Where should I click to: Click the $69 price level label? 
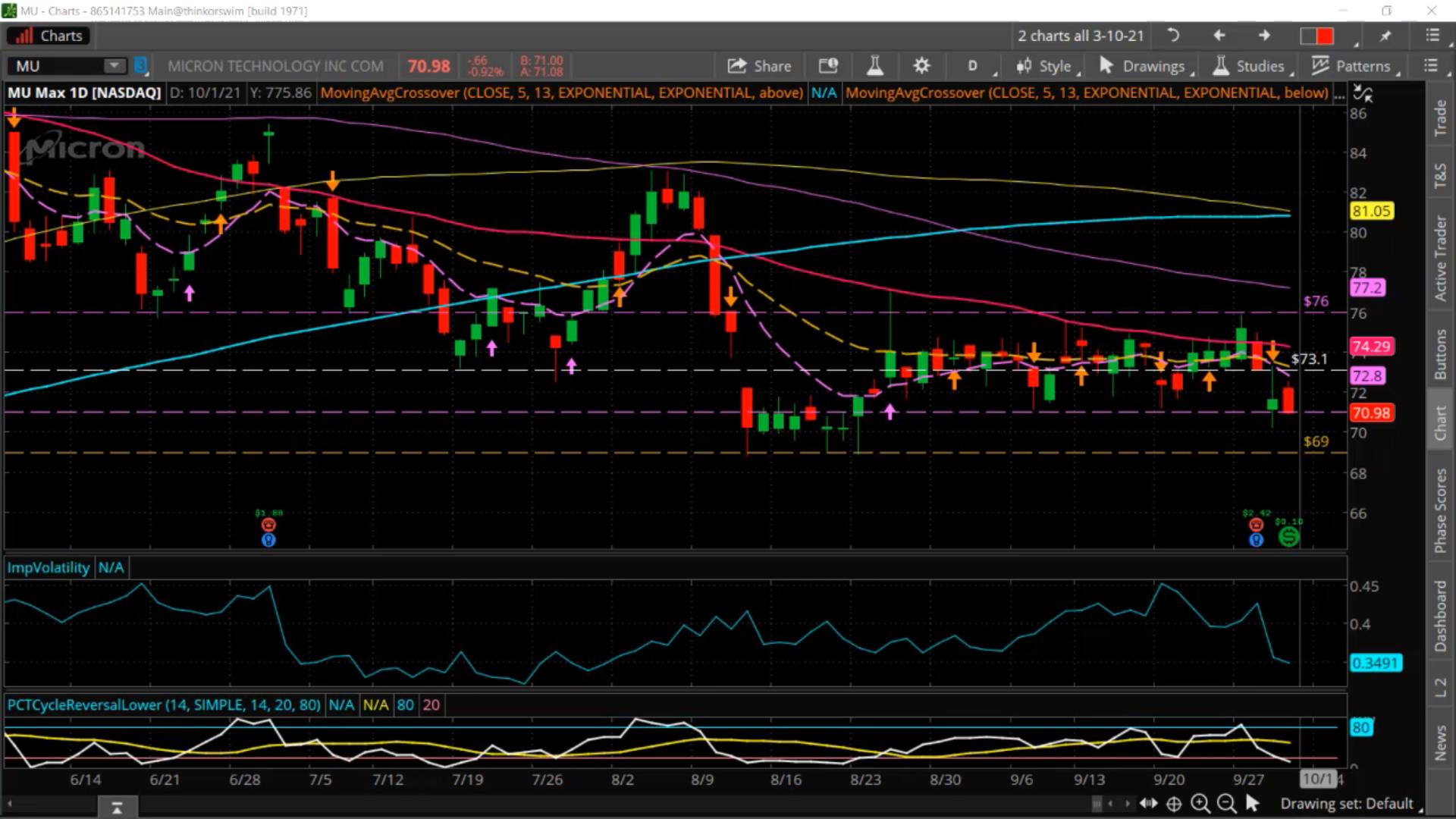1316,441
